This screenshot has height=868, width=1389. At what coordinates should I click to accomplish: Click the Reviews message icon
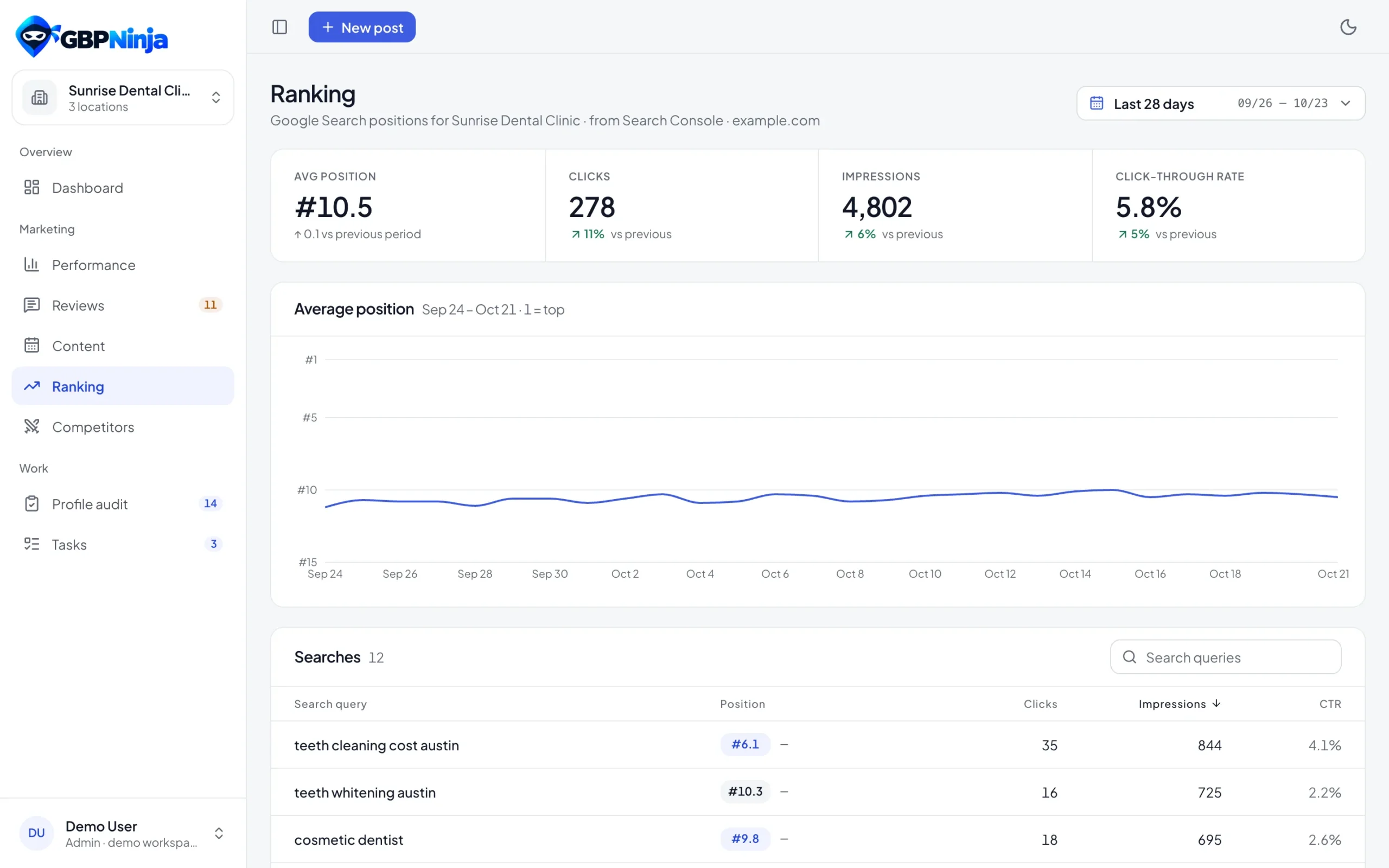click(x=31, y=305)
